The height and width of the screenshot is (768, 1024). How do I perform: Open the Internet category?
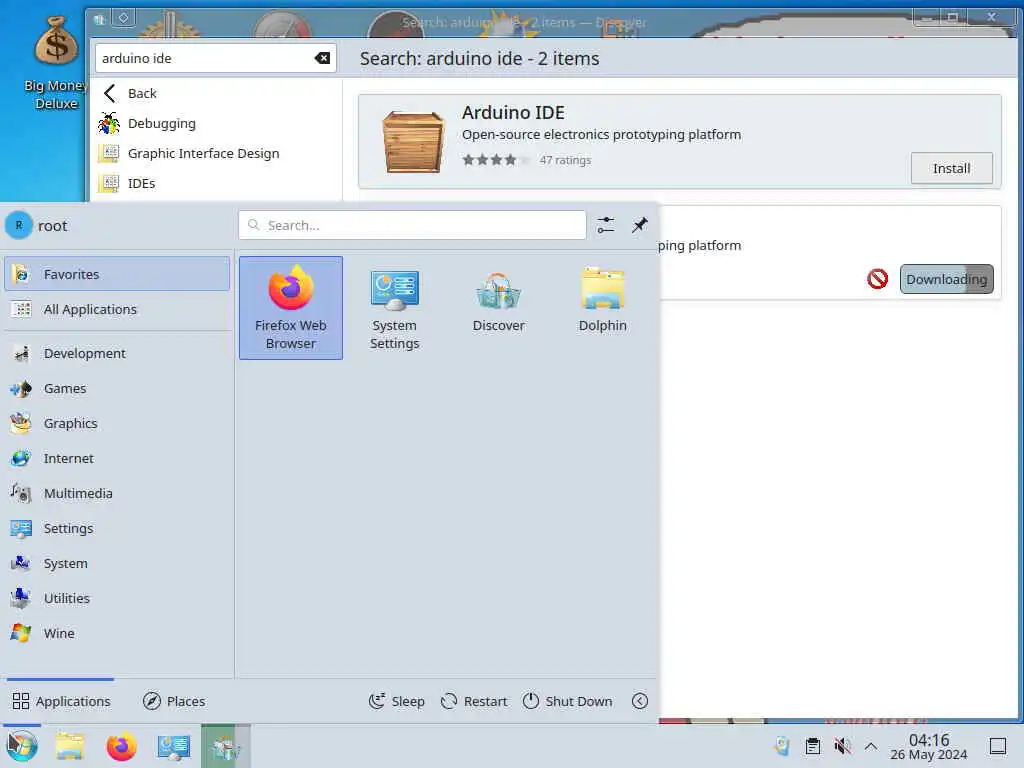pyautogui.click(x=117, y=458)
